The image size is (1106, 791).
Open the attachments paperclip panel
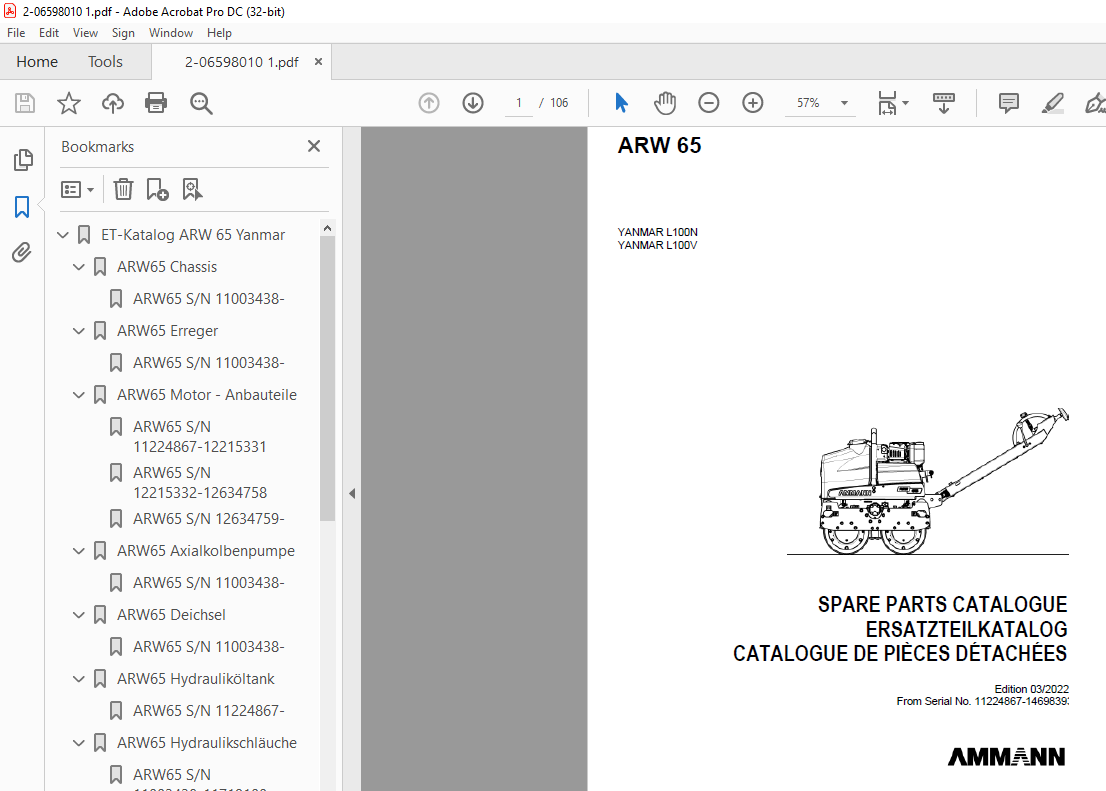(22, 253)
